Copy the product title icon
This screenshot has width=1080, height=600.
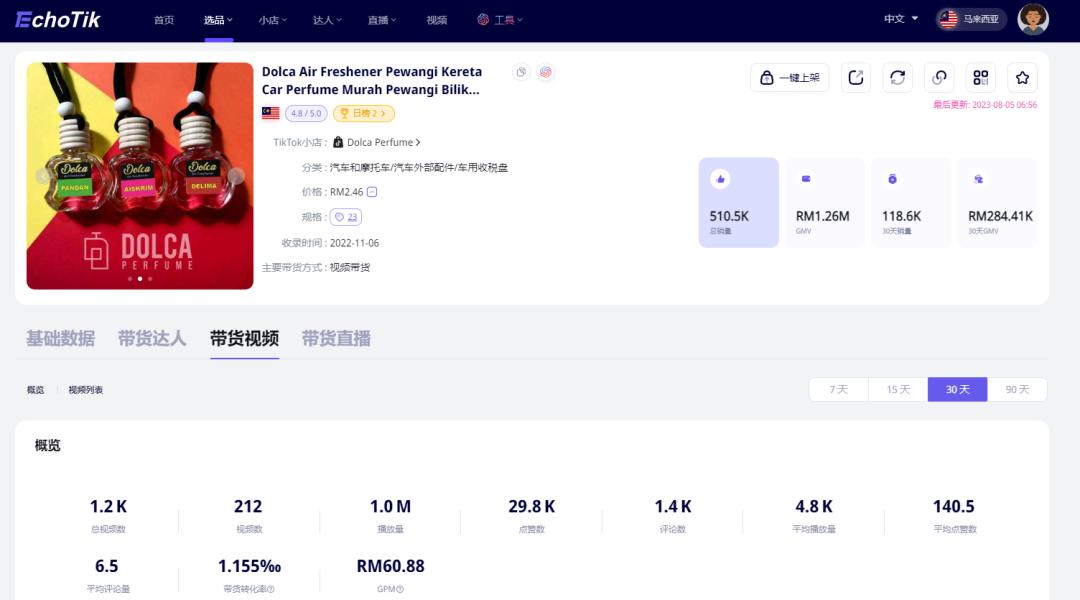(521, 72)
